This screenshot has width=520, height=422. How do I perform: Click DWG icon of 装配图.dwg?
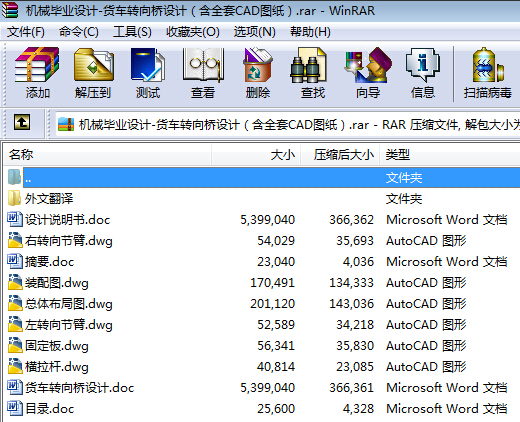[x=15, y=282]
